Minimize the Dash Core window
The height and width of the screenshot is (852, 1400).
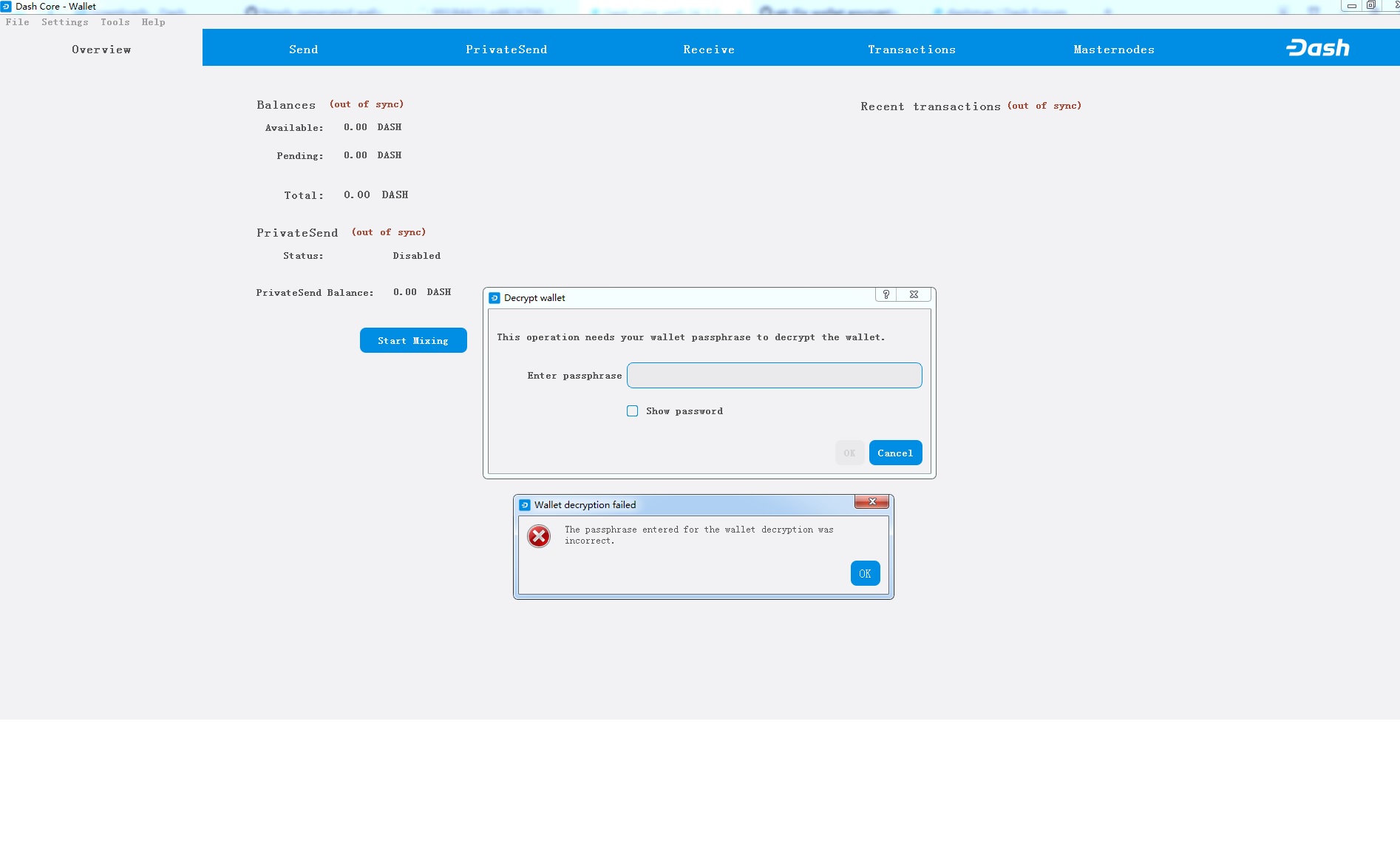point(1351,5)
